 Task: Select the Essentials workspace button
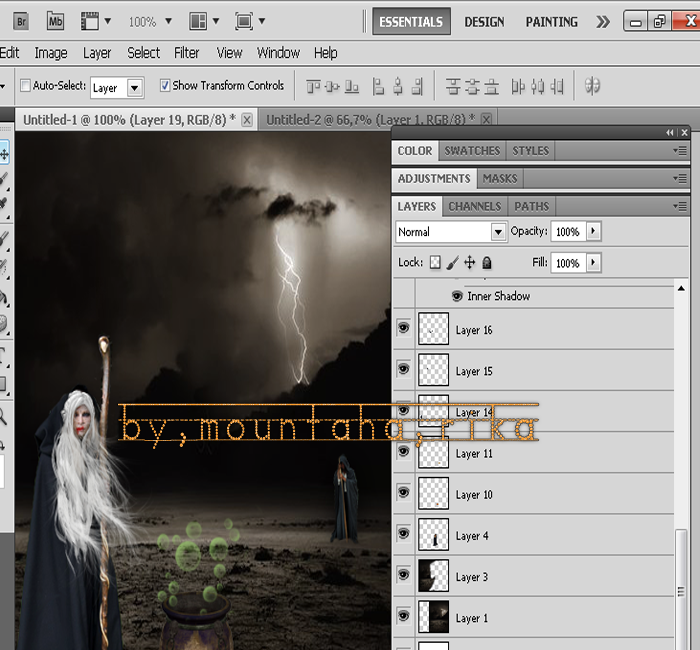[x=411, y=21]
